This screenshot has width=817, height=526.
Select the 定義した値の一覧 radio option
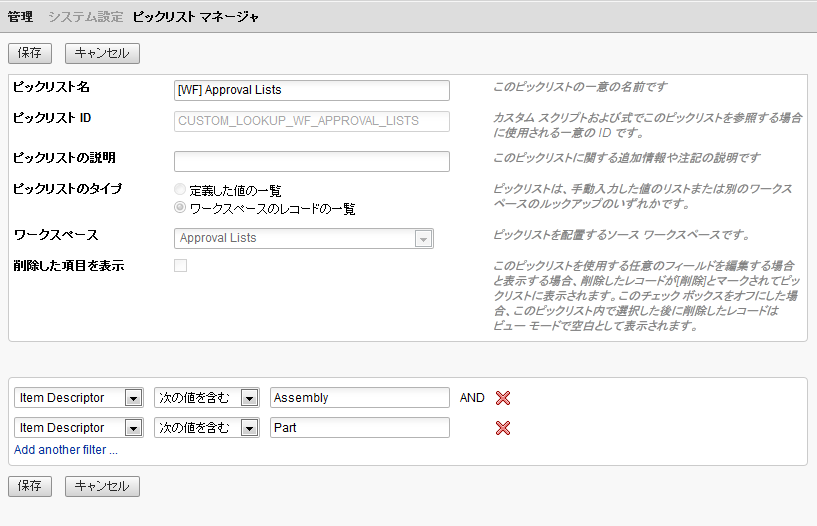pos(180,190)
